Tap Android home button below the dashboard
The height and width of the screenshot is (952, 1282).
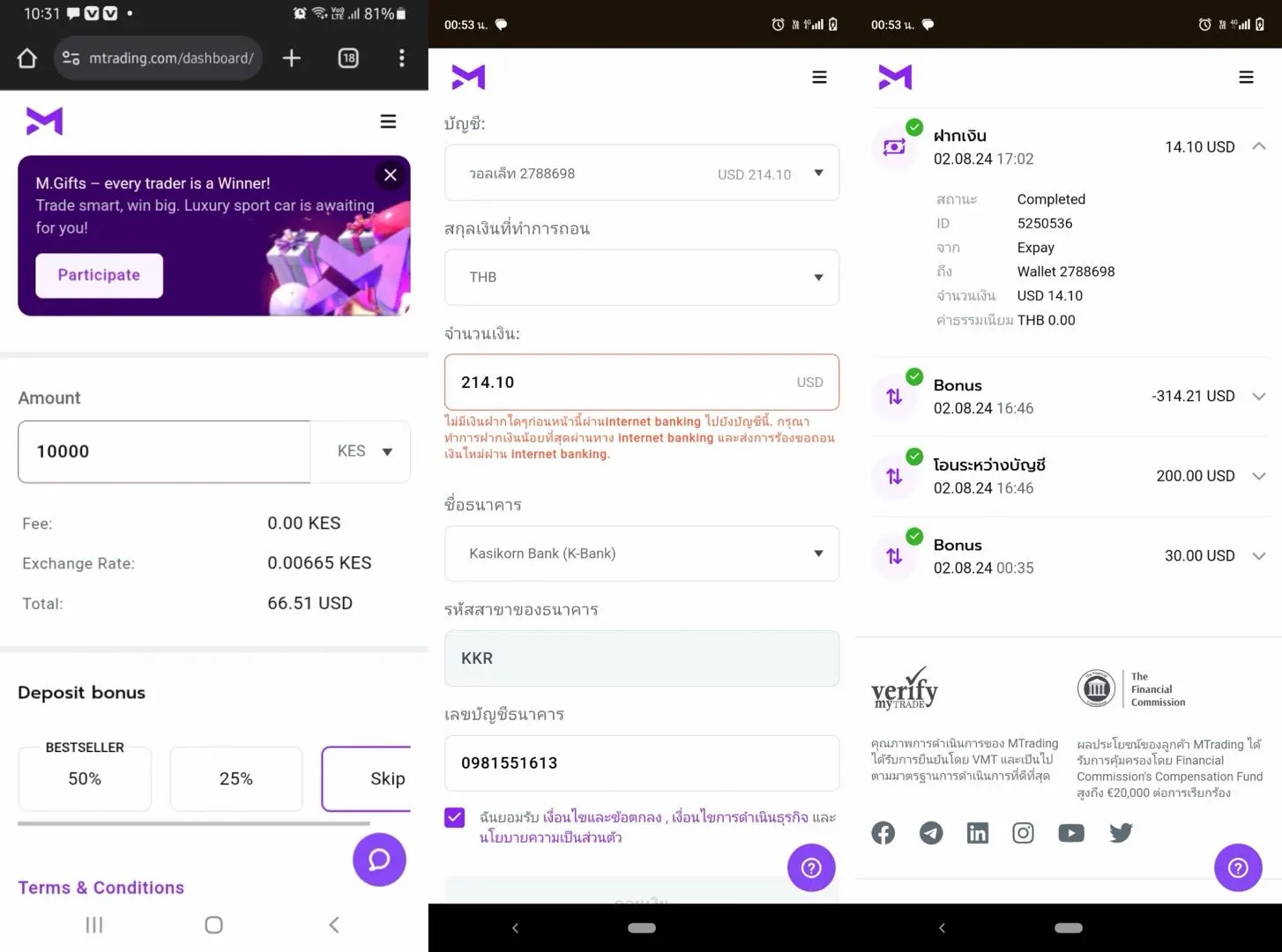click(x=213, y=925)
